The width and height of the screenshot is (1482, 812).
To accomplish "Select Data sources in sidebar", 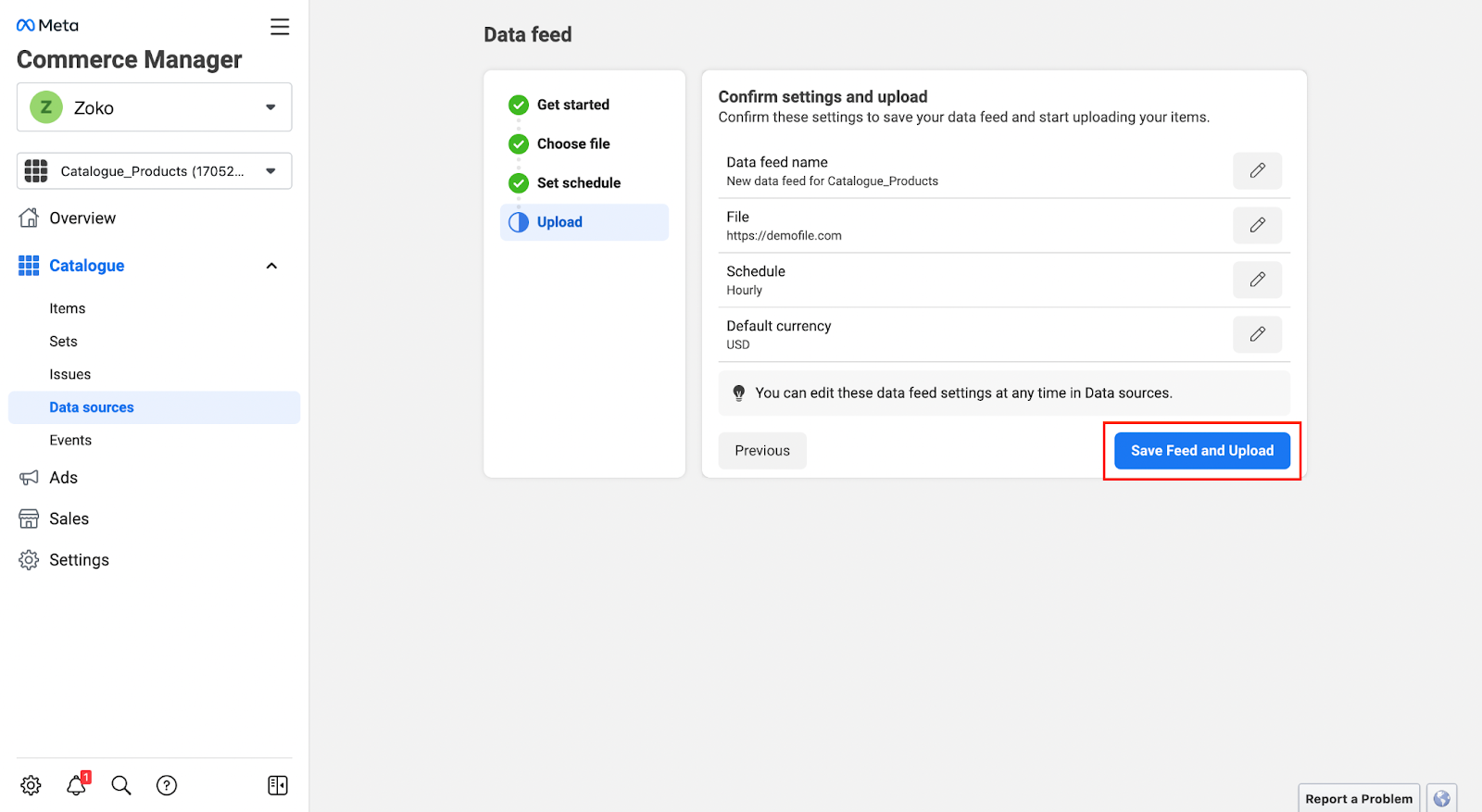I will coord(154,407).
